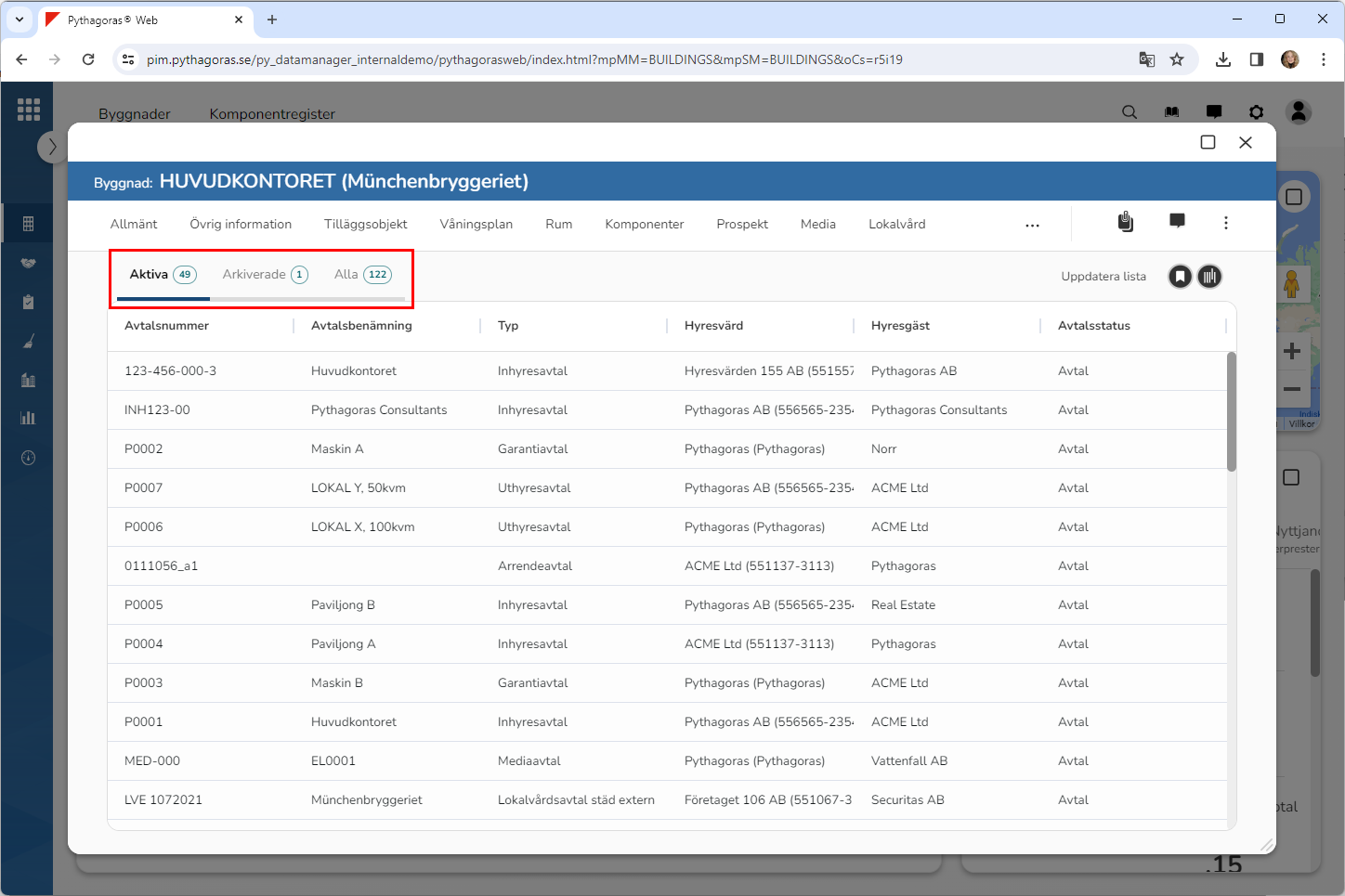Click the search magnifier in top bar
The height and width of the screenshot is (896, 1345).
point(1130,112)
